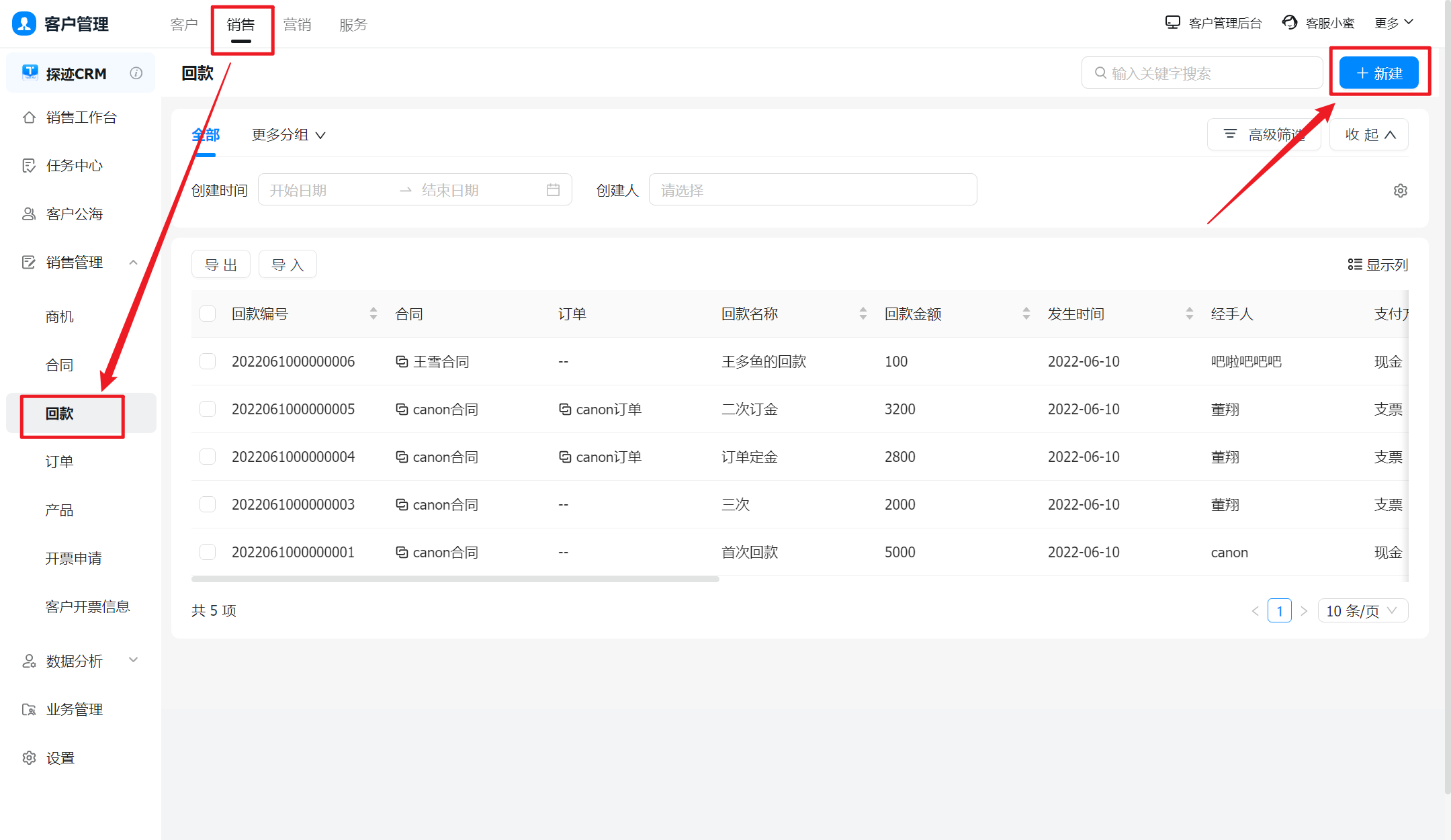Check the row for 首次回款
The width and height of the screenshot is (1451, 840).
208,553
